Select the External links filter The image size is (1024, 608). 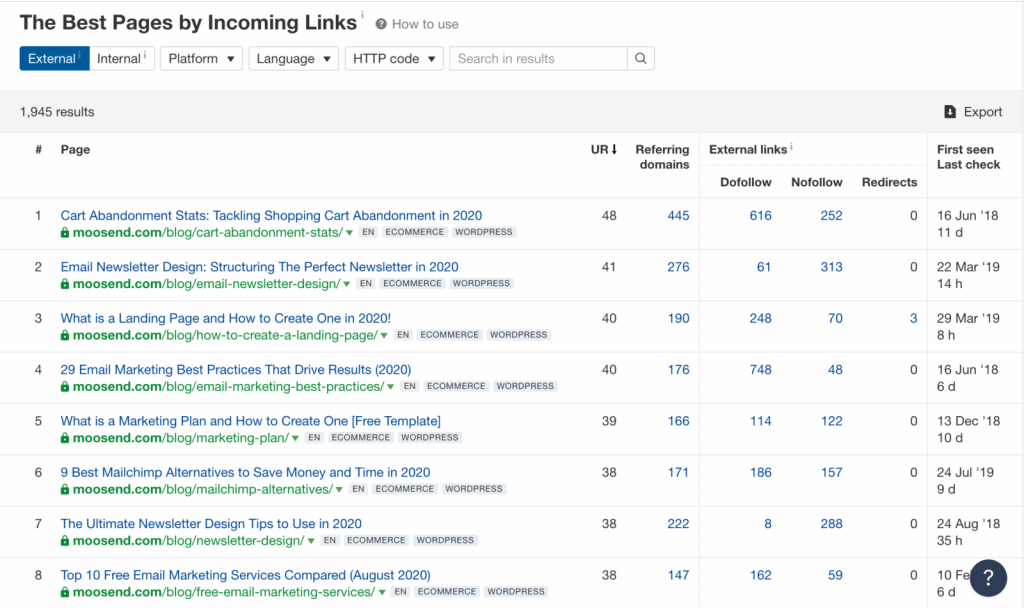point(54,59)
